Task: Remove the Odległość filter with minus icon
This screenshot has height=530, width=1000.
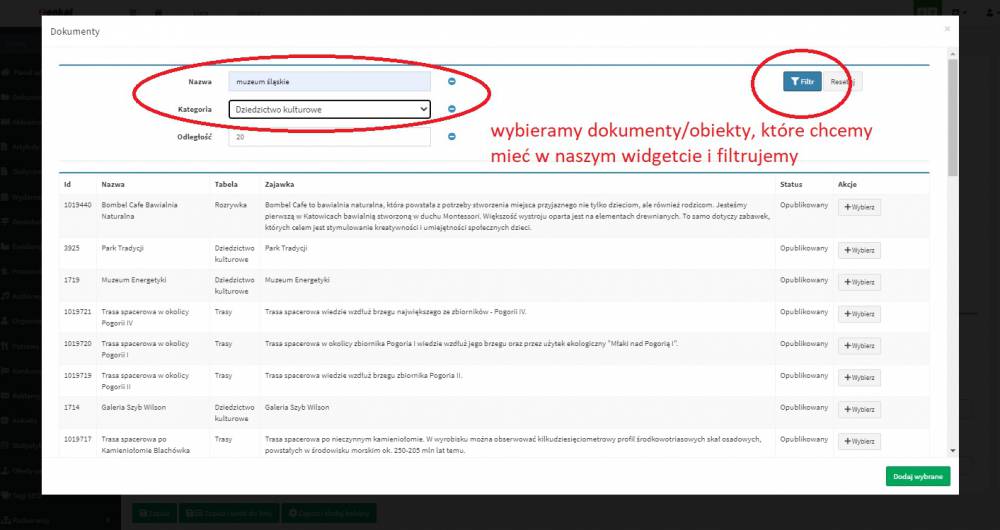Action: (451, 137)
